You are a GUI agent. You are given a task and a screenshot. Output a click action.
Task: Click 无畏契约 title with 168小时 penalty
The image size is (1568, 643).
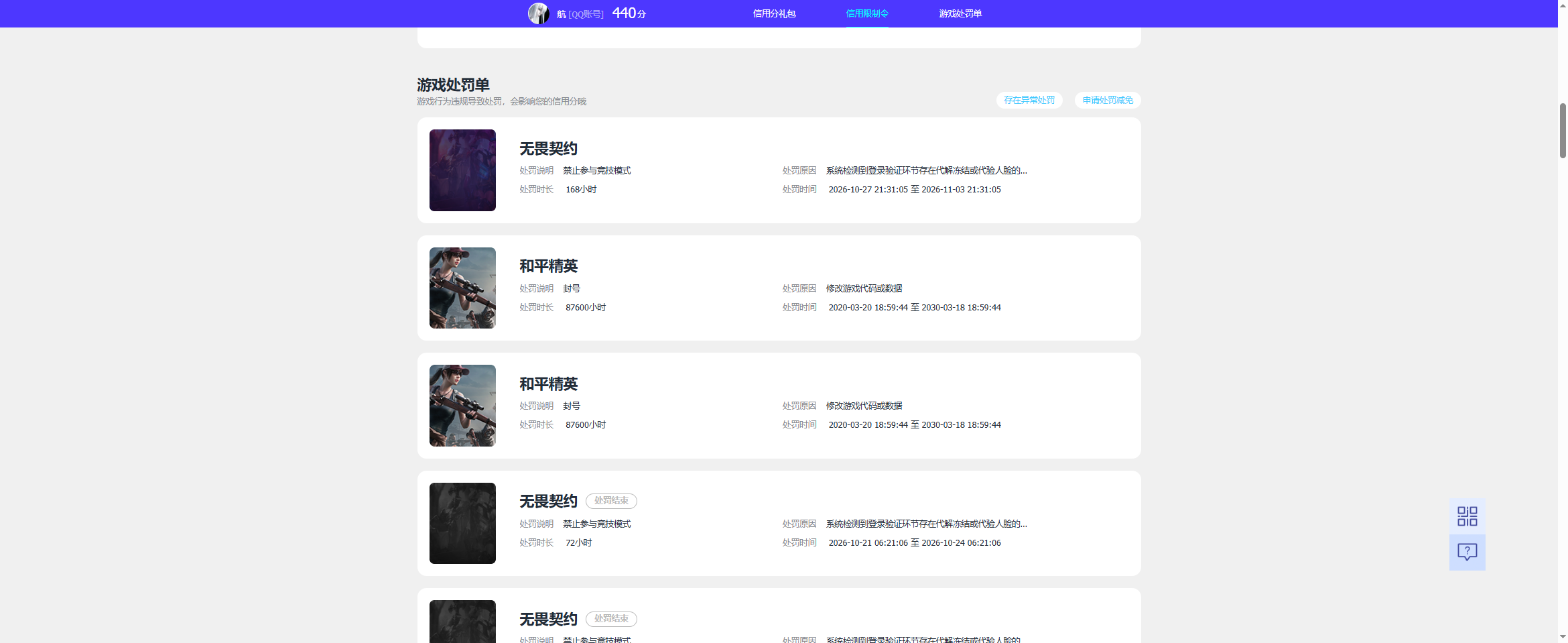[x=548, y=149]
